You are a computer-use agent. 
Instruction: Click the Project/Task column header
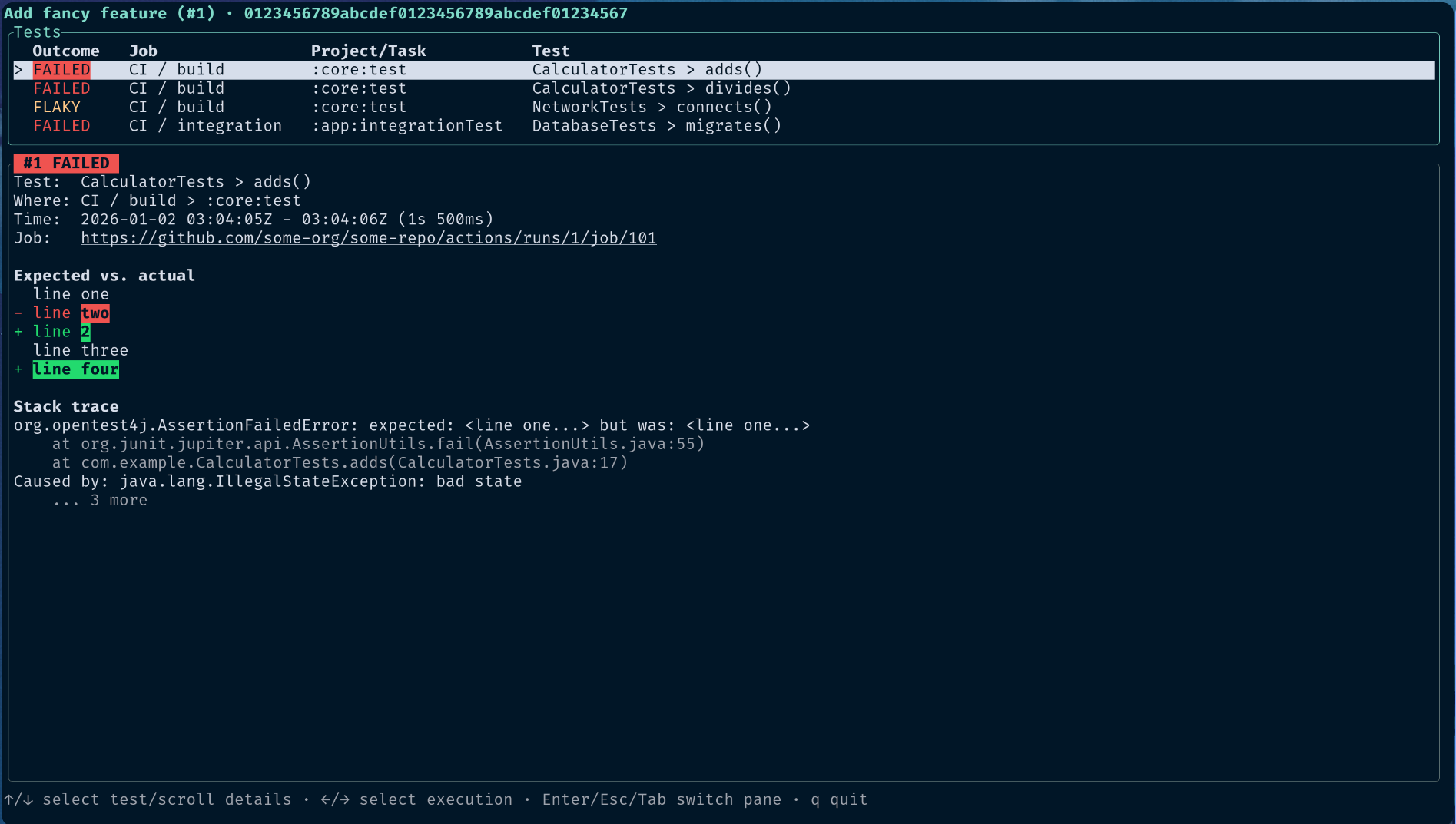(369, 51)
